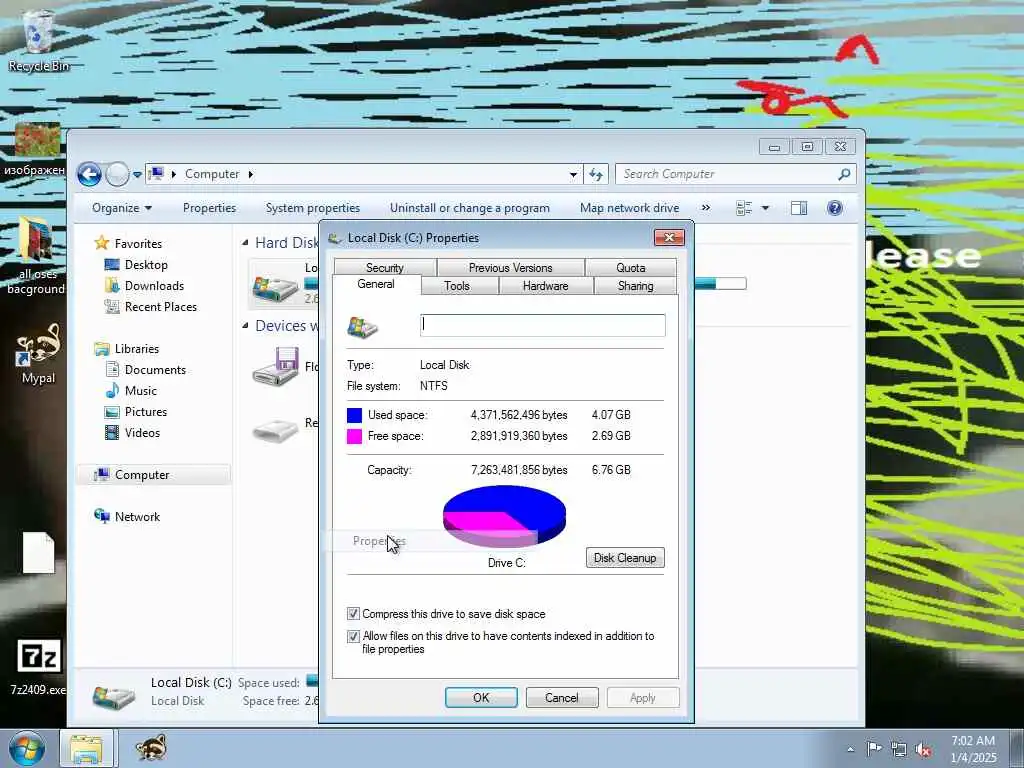This screenshot has height=768, width=1024.
Task: Click System properties in toolbar
Action: (x=313, y=208)
